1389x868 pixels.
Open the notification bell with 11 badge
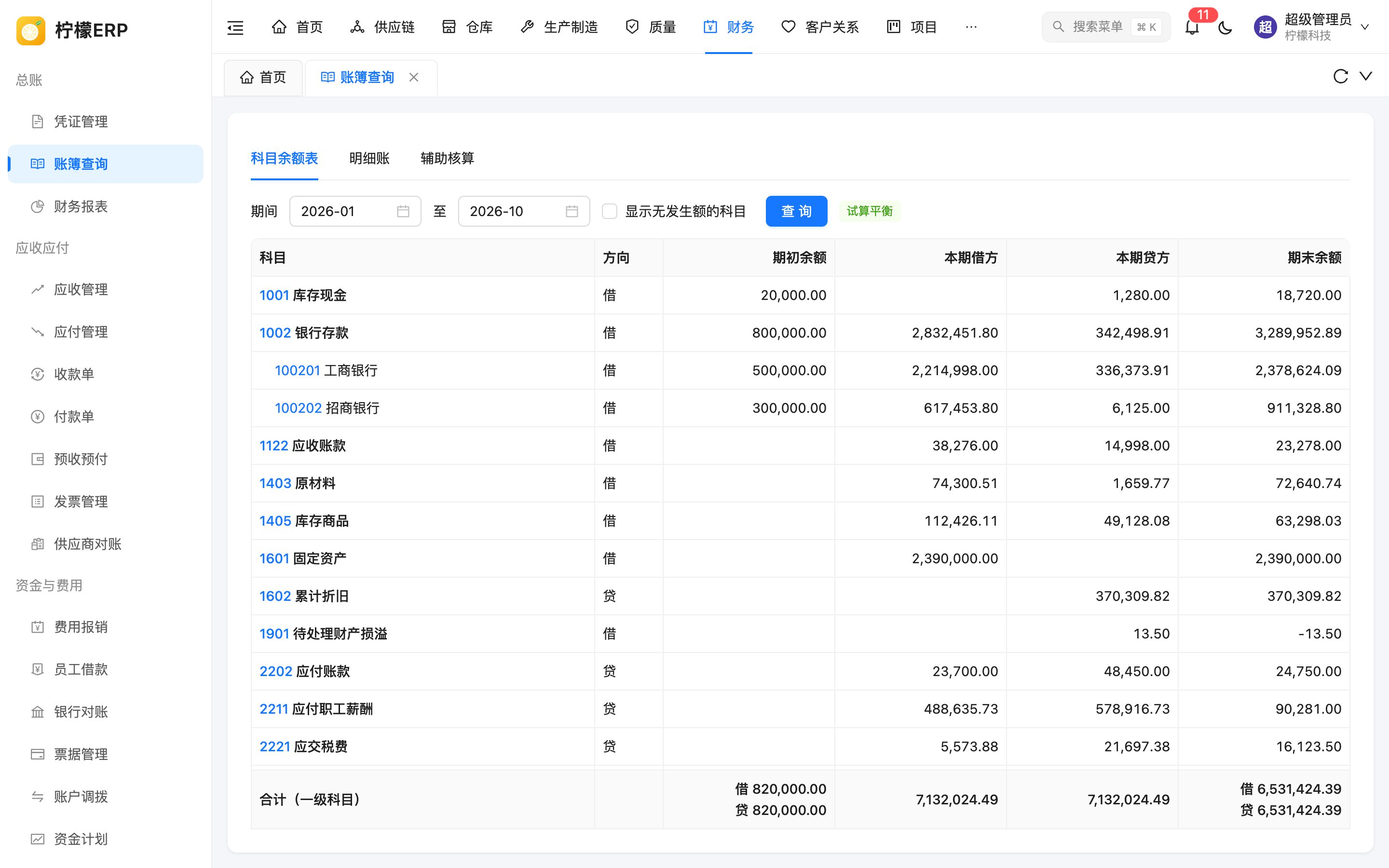point(1192,27)
